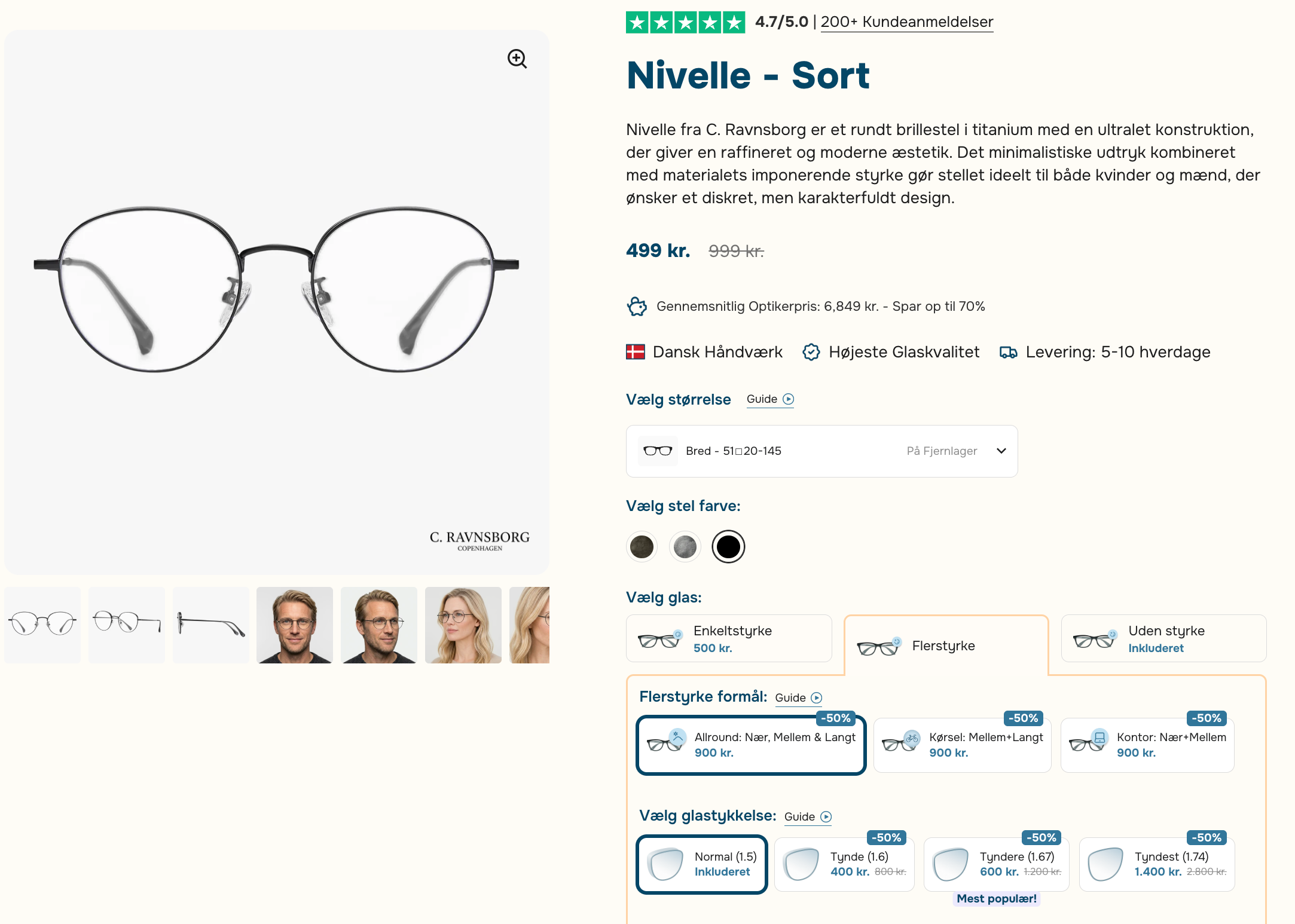Select the grey frame color swatch
1295x924 pixels.
(x=685, y=546)
